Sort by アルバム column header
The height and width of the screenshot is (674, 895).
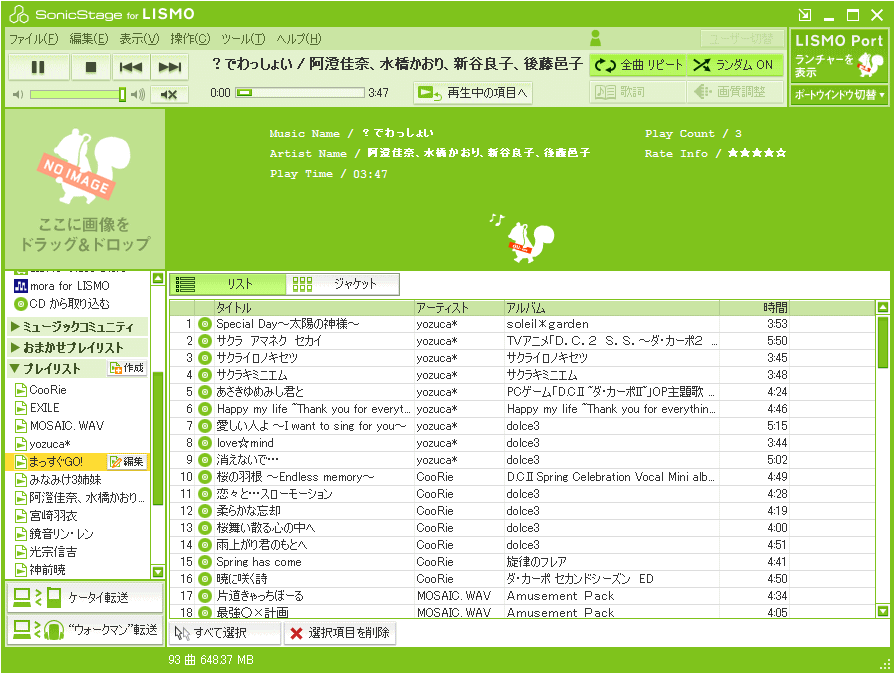(x=612, y=308)
